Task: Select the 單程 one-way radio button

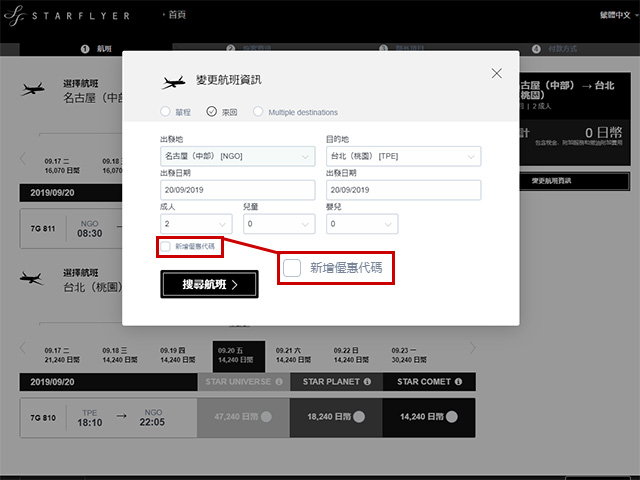Action: (165, 112)
